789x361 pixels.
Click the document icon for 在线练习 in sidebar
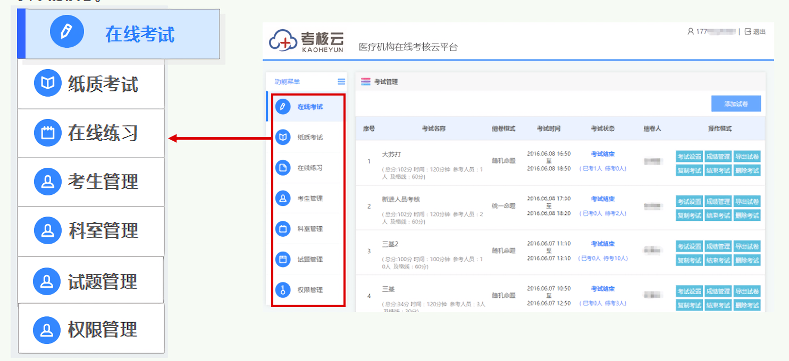pos(283,167)
